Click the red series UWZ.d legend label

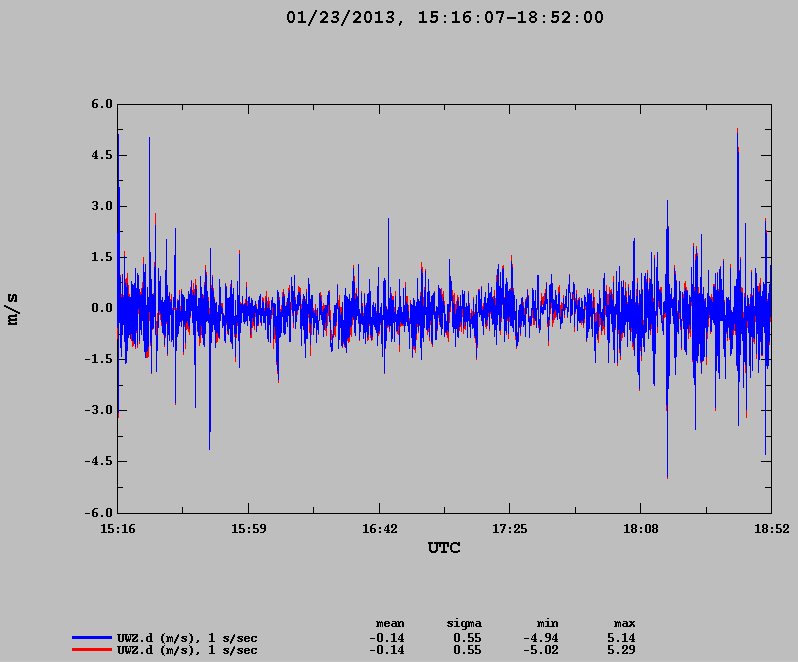click(187, 650)
